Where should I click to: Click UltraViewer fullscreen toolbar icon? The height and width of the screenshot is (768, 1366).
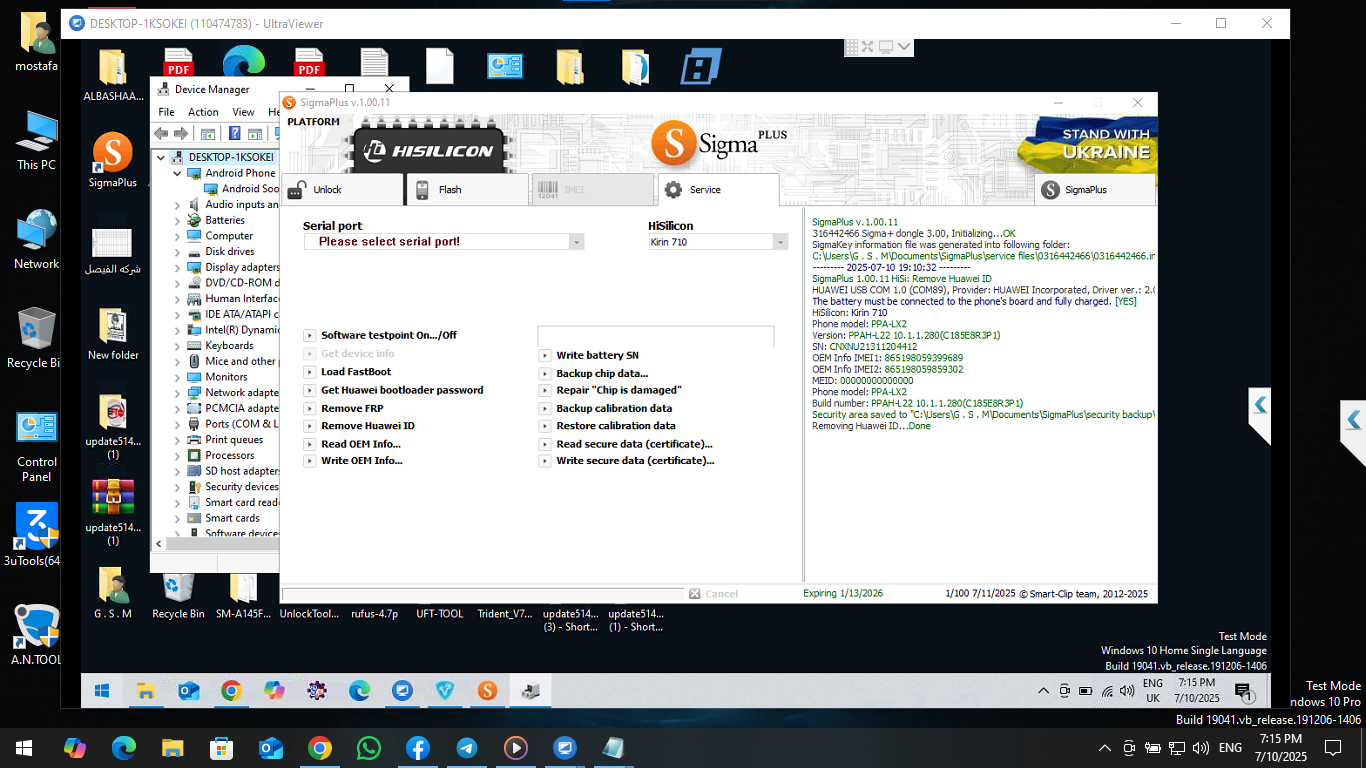click(868, 47)
